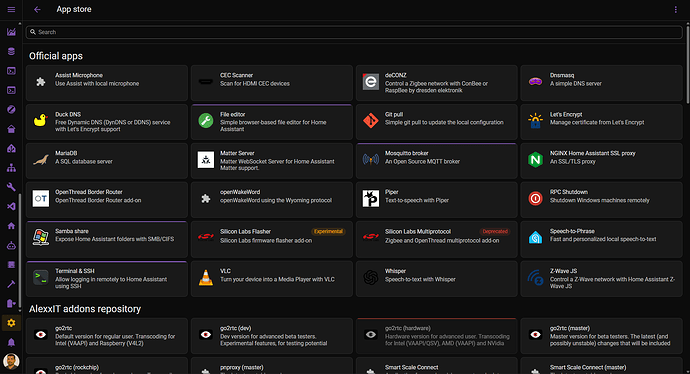
Task: Open the go2rtc regular user version card
Action: 107,336
